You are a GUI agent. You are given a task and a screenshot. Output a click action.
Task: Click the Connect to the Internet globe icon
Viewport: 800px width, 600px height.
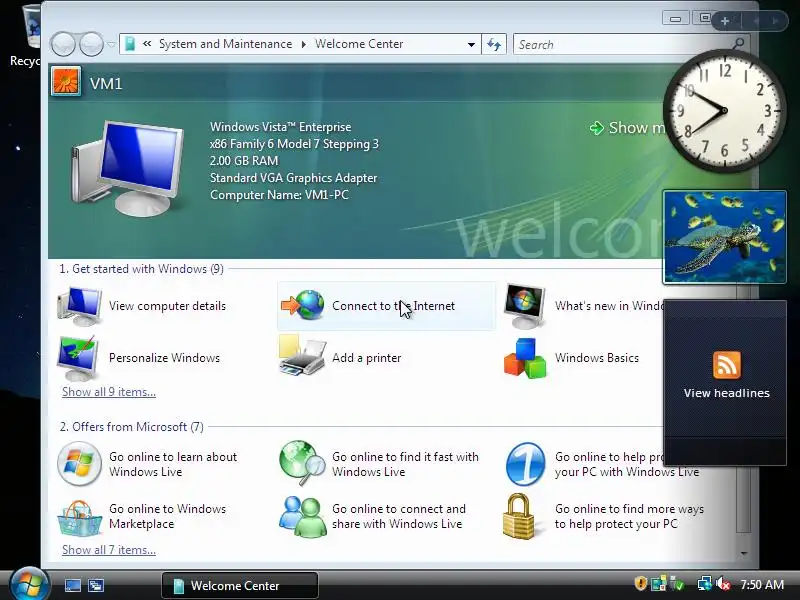303,305
